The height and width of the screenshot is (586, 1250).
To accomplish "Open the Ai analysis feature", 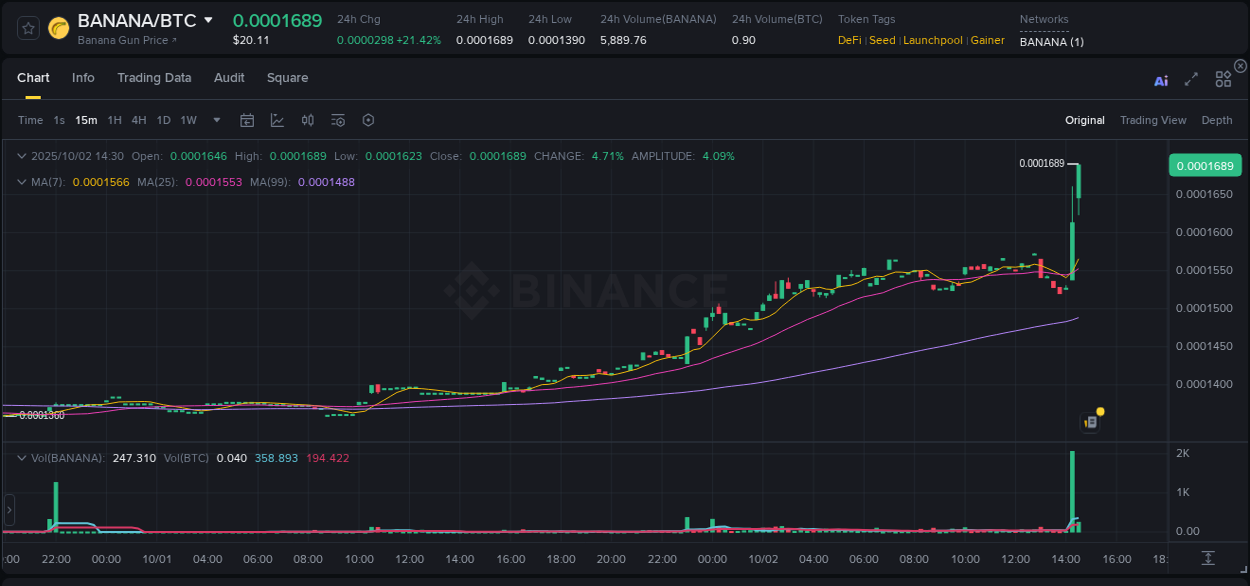I will point(1161,79).
